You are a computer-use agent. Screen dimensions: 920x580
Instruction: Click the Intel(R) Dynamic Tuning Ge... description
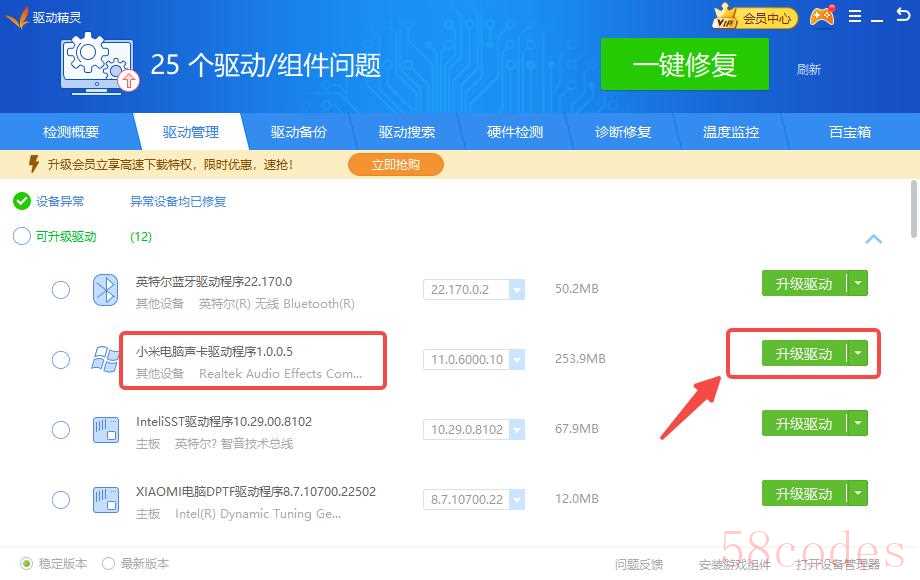coord(258,514)
